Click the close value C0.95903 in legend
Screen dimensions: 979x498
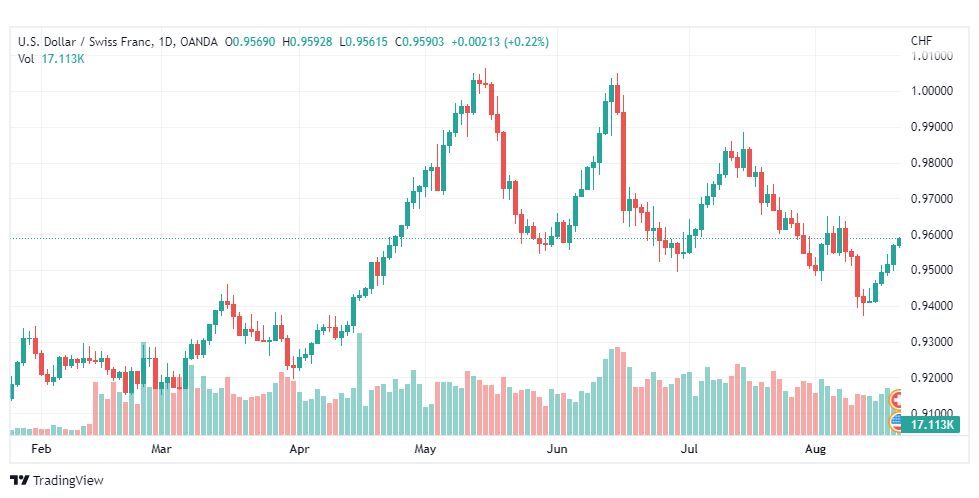[x=420, y=42]
